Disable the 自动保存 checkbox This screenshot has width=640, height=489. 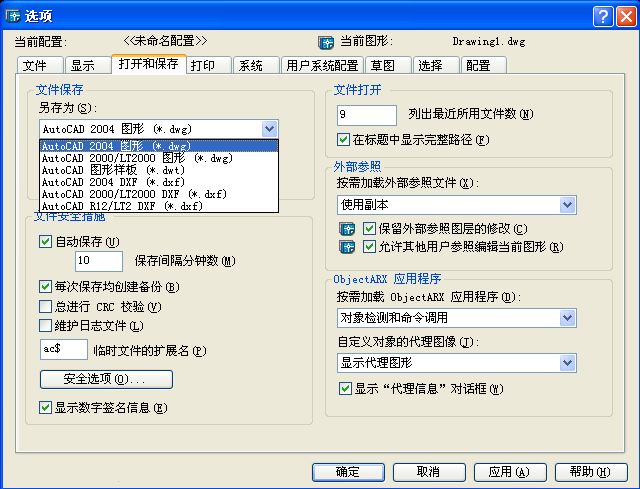[x=45, y=242]
